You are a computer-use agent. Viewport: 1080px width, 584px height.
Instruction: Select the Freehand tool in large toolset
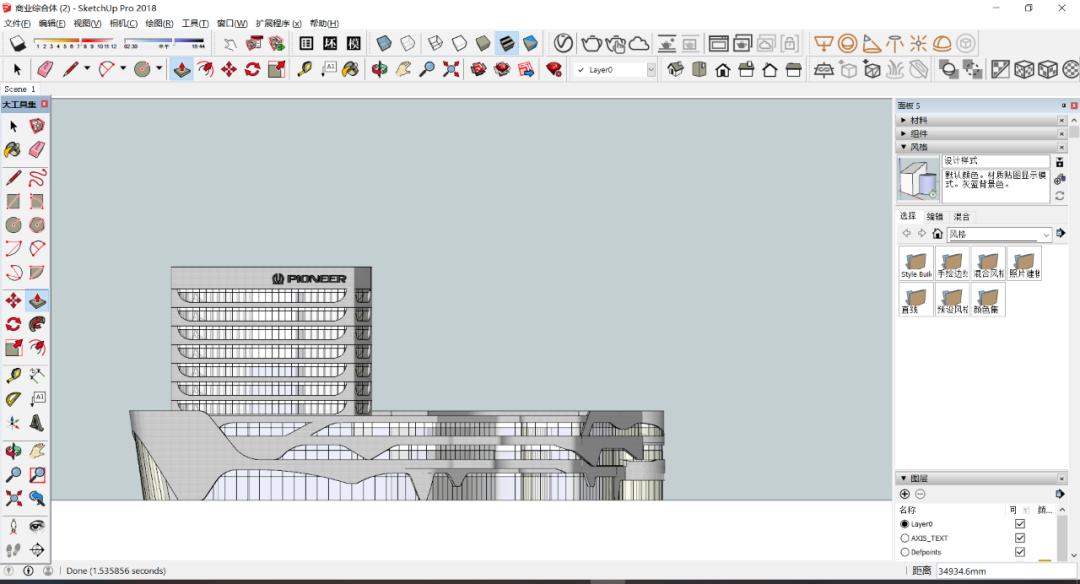(37, 178)
